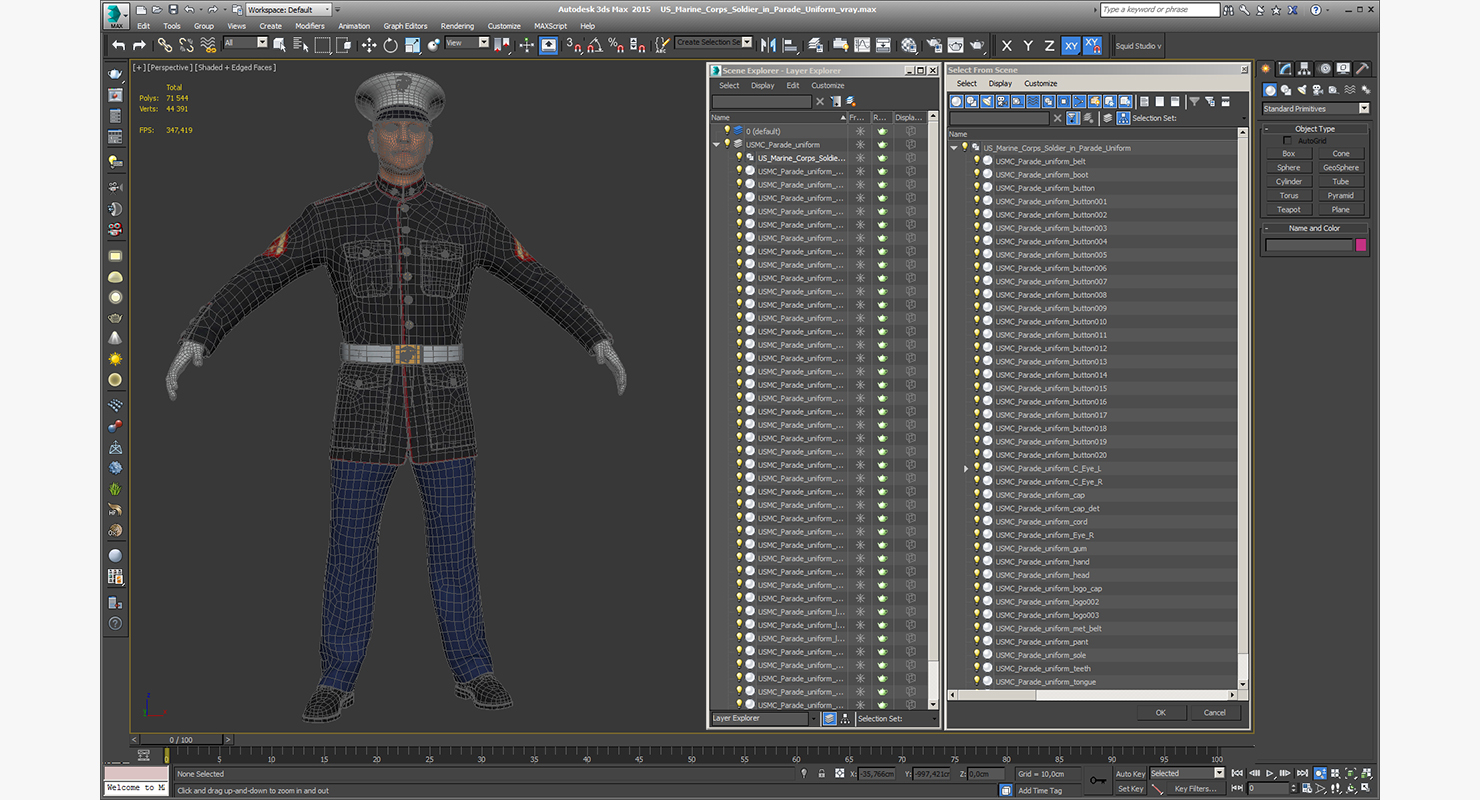Enable the AutoGrid checkbox
Image resolution: width=1480 pixels, height=800 pixels.
point(1287,140)
